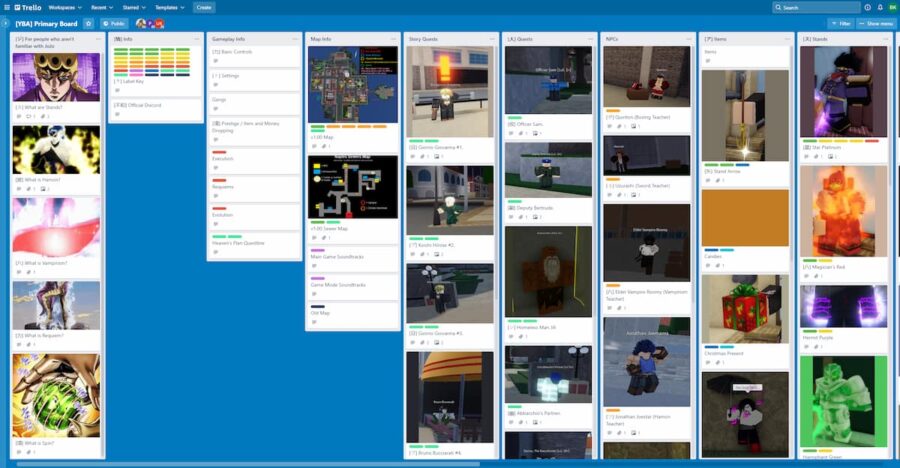Open the app switcher grid icon
The height and width of the screenshot is (468, 900).
(7, 7)
